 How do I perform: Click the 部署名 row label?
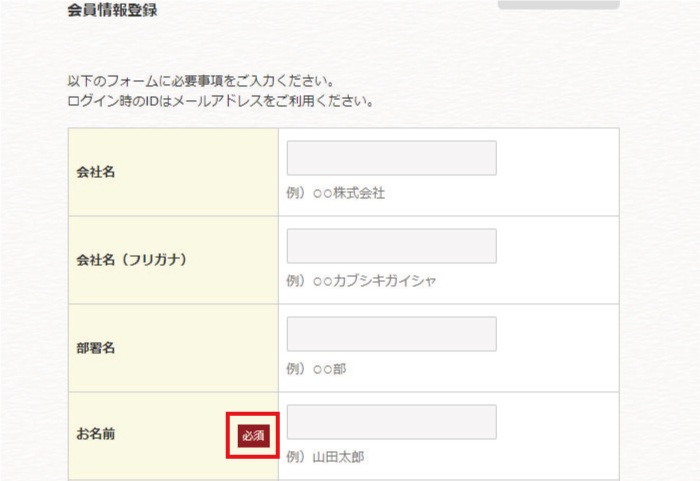coord(96,348)
